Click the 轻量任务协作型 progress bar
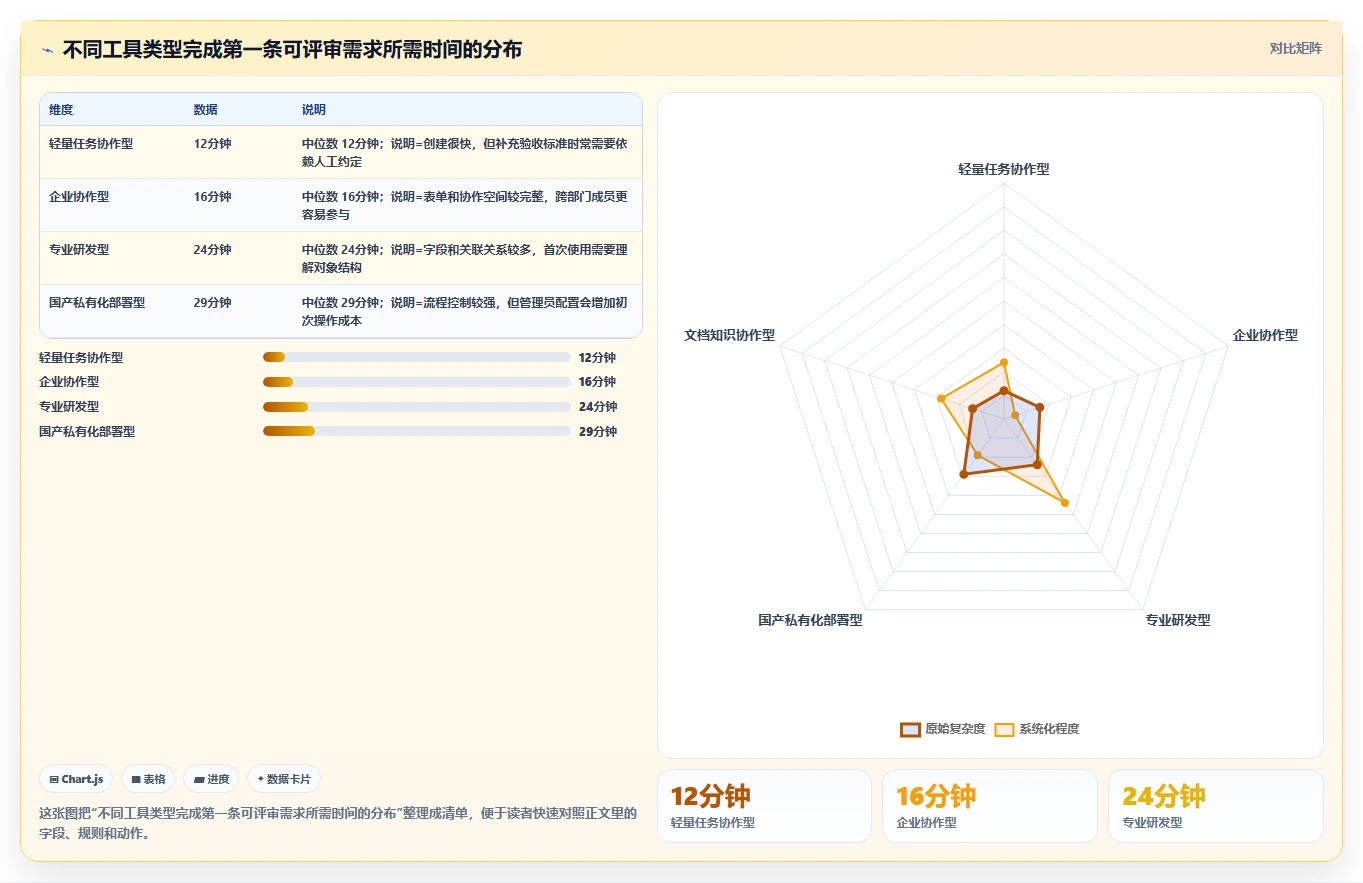 point(417,357)
